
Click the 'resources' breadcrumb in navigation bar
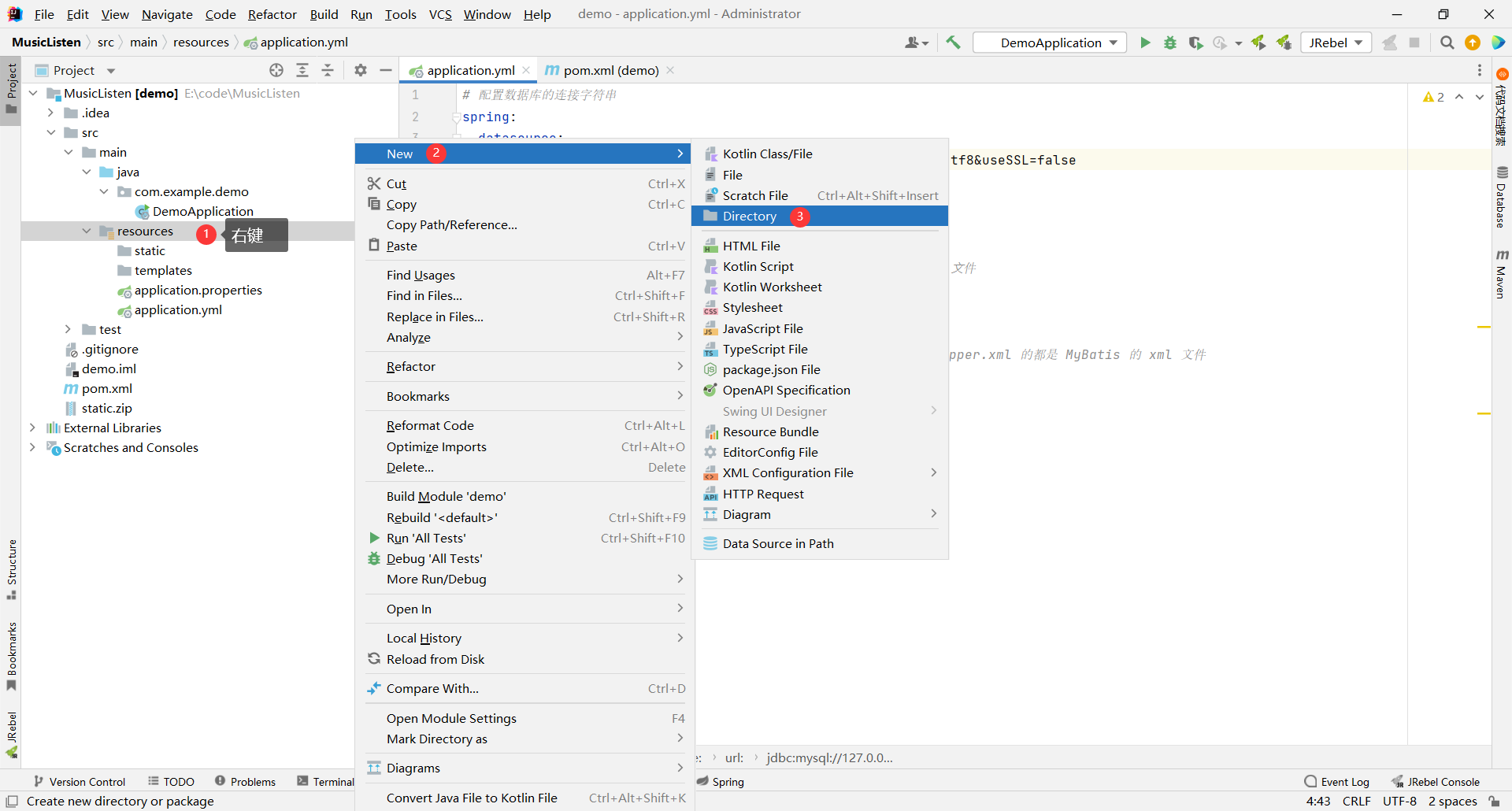point(201,43)
